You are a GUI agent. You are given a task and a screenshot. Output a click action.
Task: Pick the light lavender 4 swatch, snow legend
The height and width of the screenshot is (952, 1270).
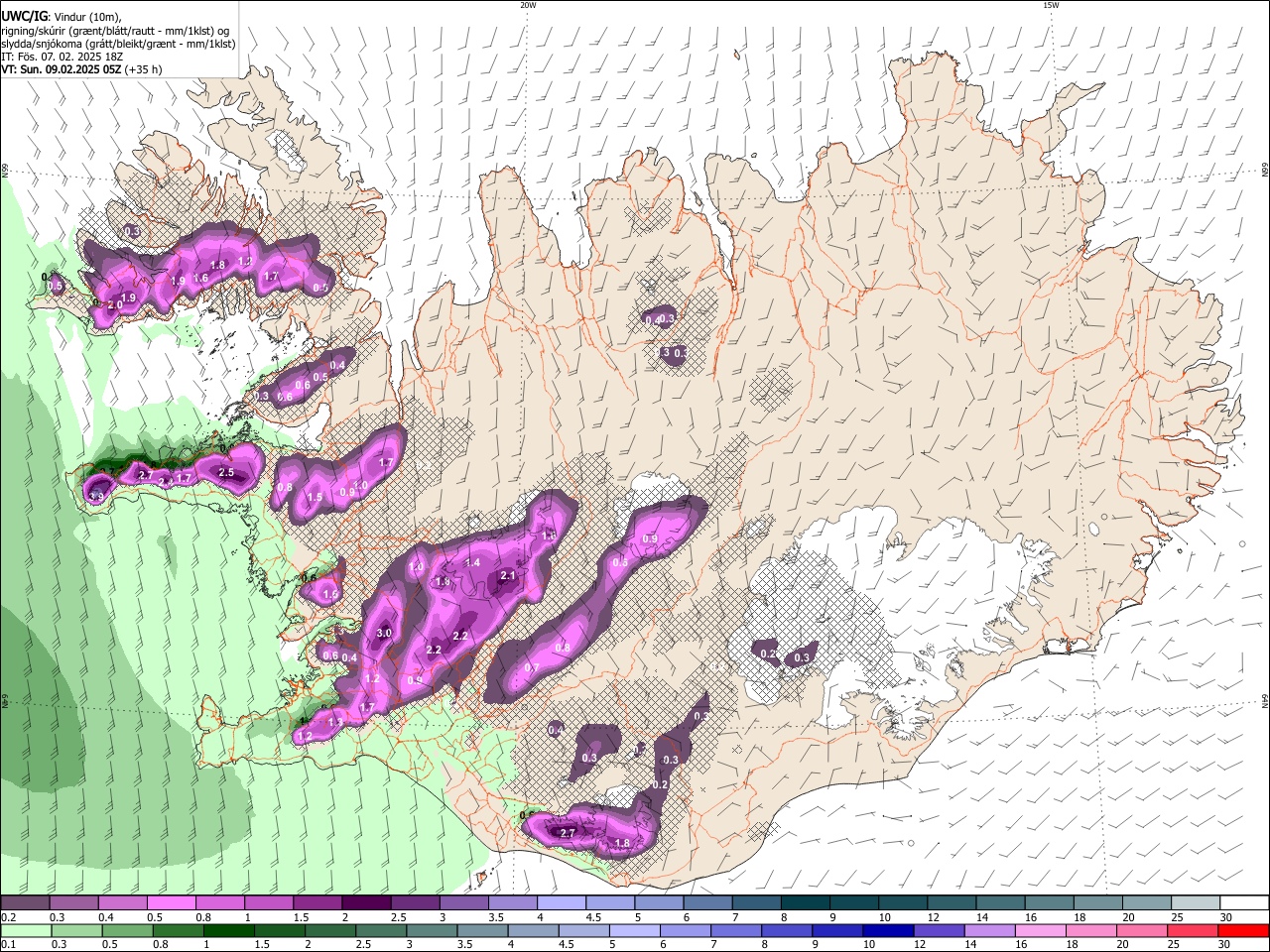click(x=561, y=902)
